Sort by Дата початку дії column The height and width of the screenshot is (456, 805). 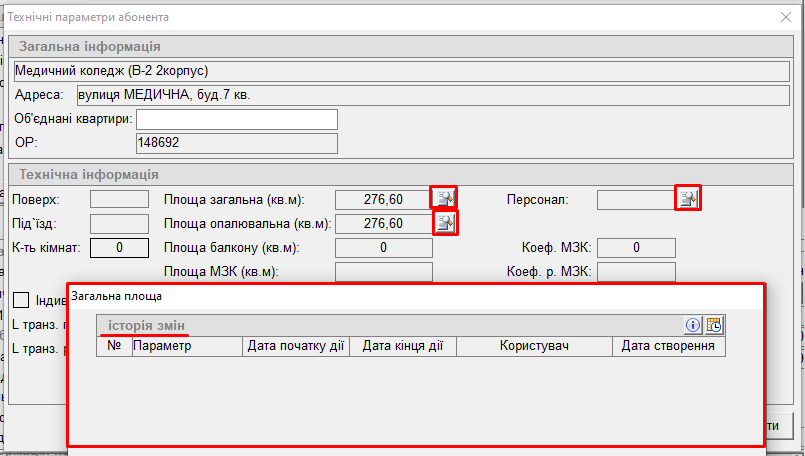coord(296,346)
